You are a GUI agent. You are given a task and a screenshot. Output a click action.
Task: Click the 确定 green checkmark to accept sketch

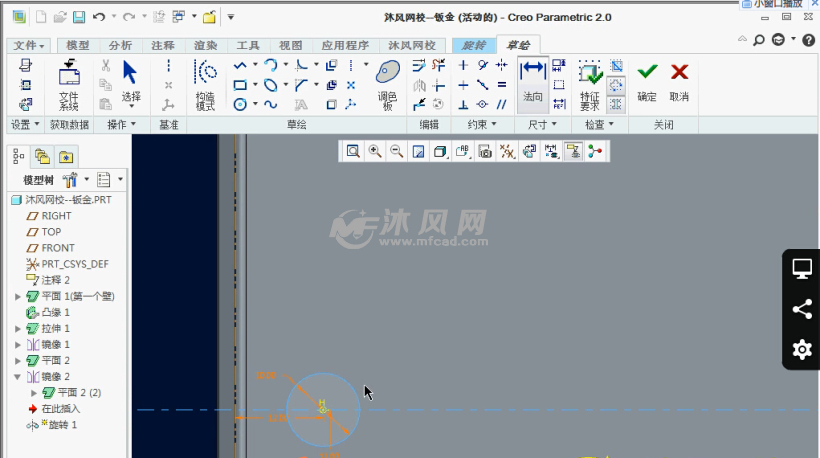tap(647, 83)
